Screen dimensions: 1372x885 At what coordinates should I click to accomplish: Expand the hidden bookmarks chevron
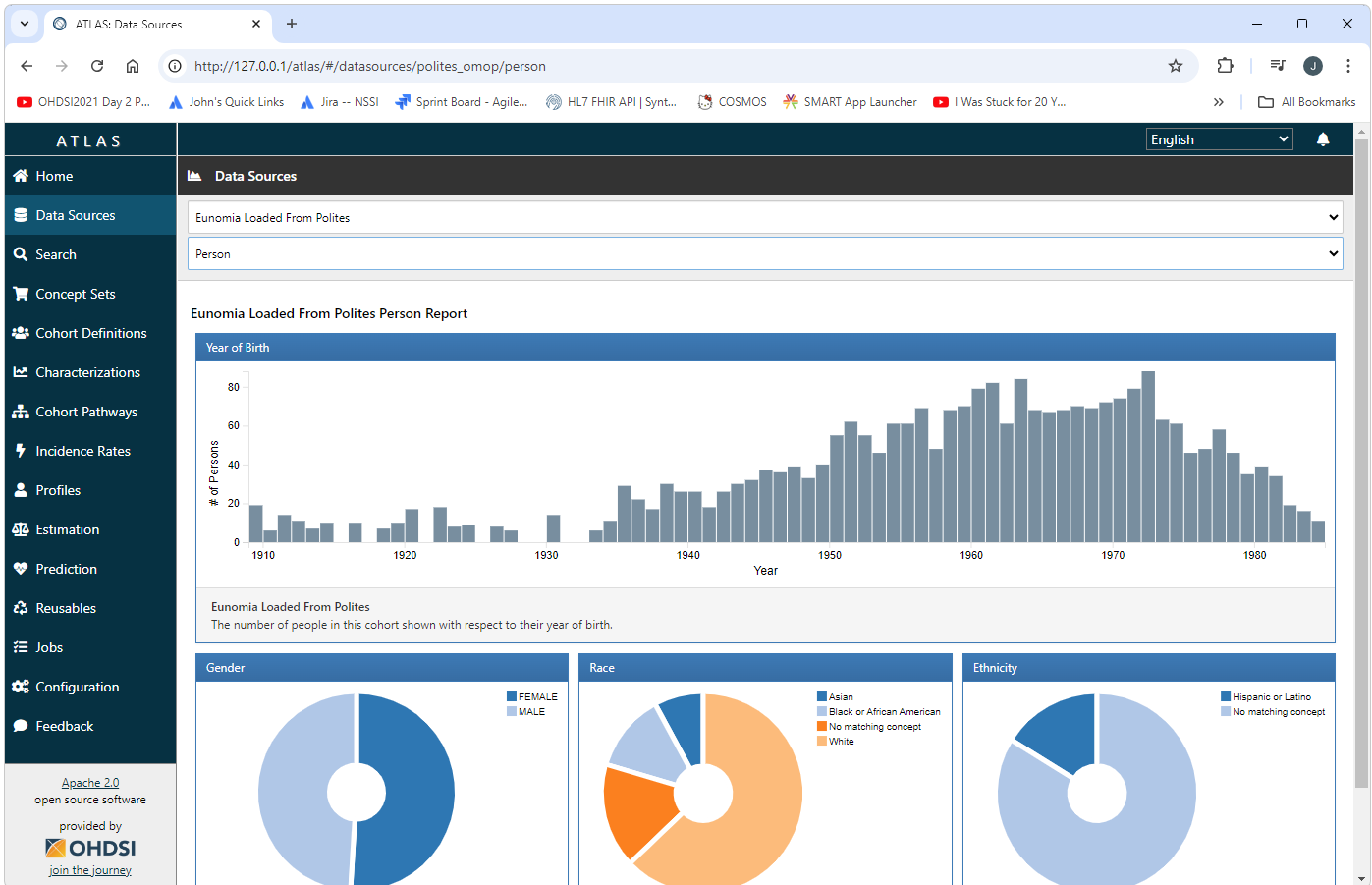pos(1219,102)
